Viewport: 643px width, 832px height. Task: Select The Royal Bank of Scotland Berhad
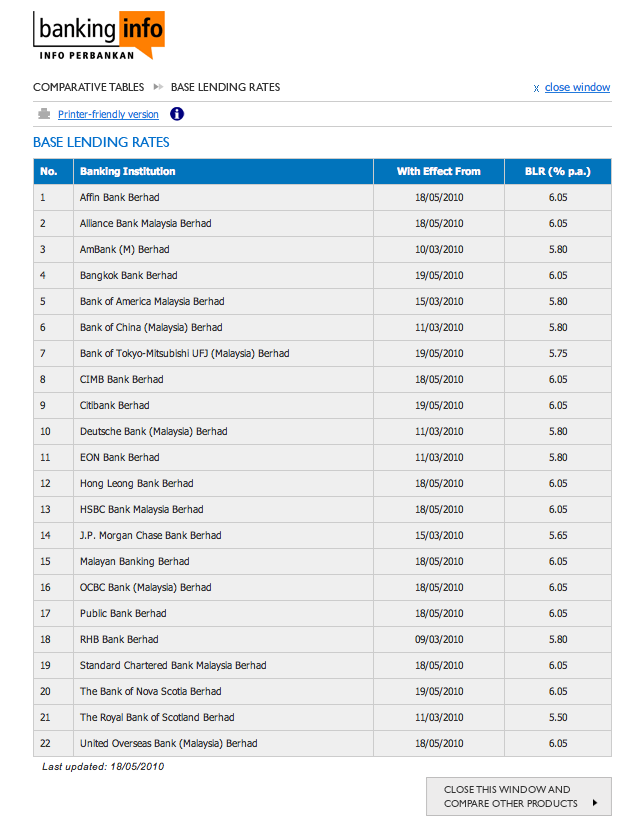[x=157, y=717]
